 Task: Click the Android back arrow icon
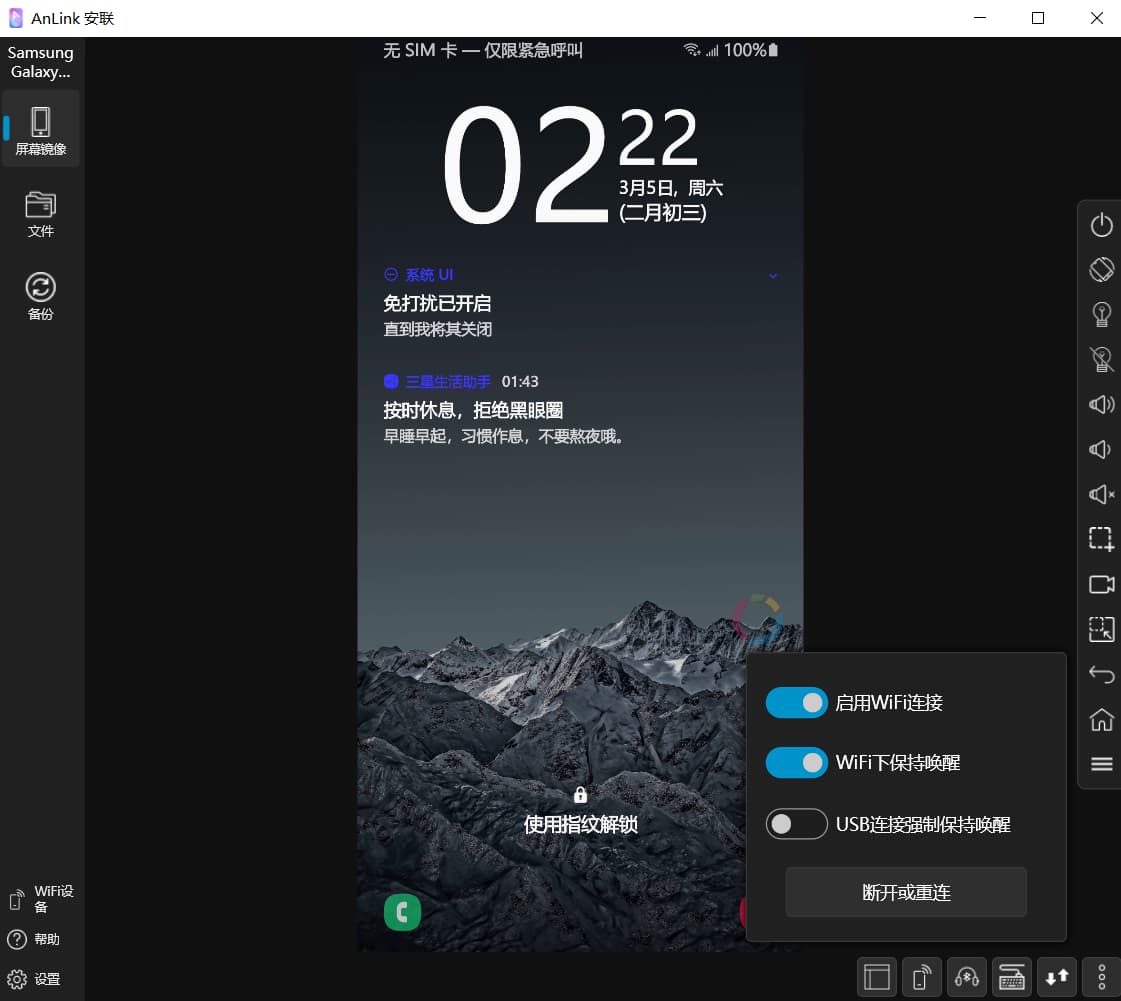tap(1101, 674)
